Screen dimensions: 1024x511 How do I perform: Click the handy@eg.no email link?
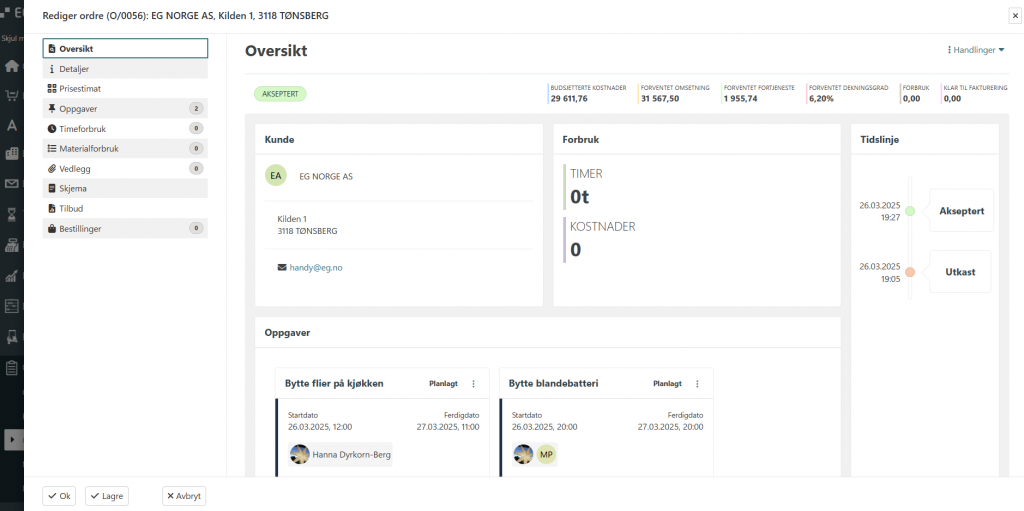click(x=316, y=268)
